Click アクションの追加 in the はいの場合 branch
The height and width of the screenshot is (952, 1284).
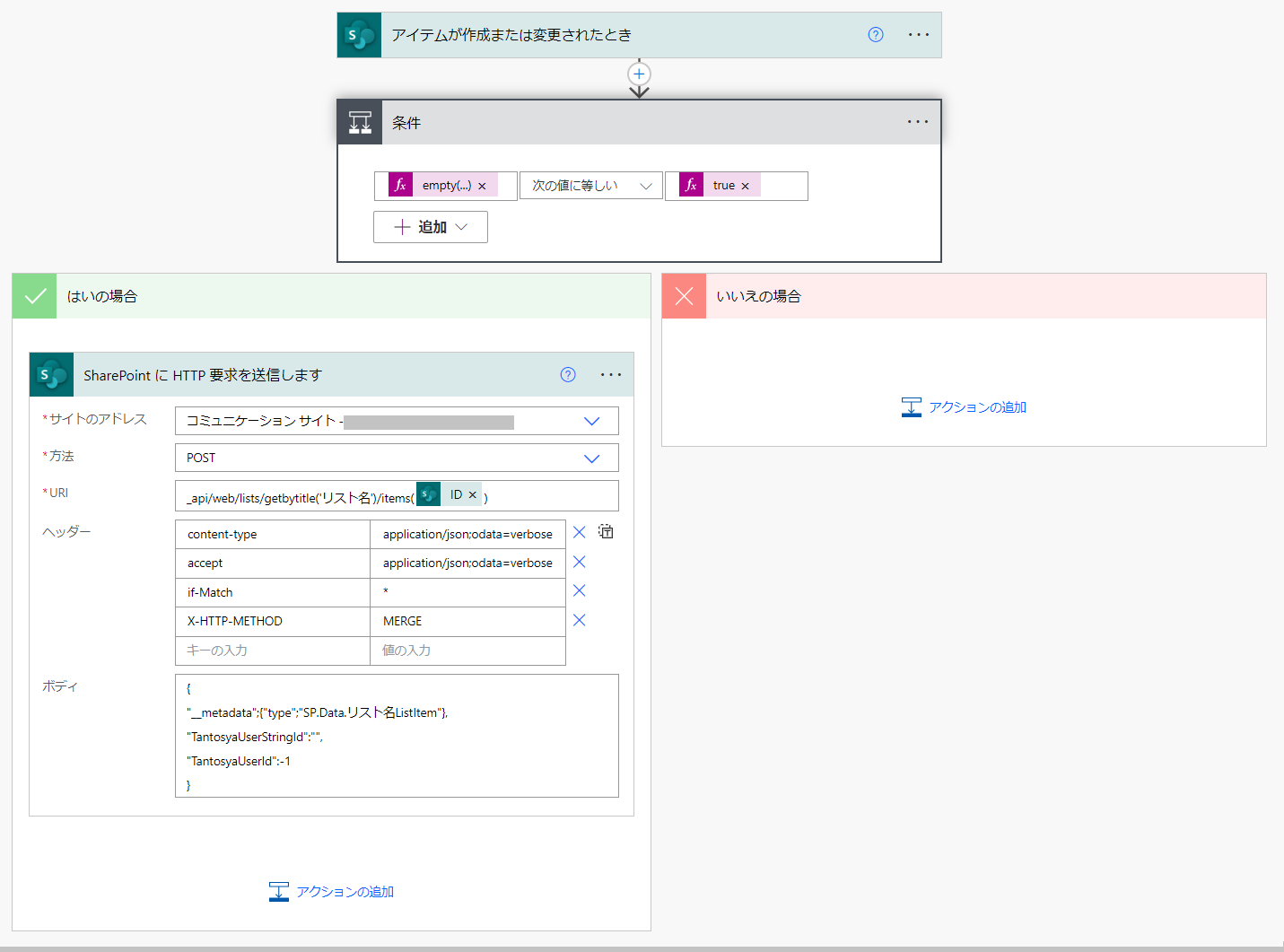(332, 891)
